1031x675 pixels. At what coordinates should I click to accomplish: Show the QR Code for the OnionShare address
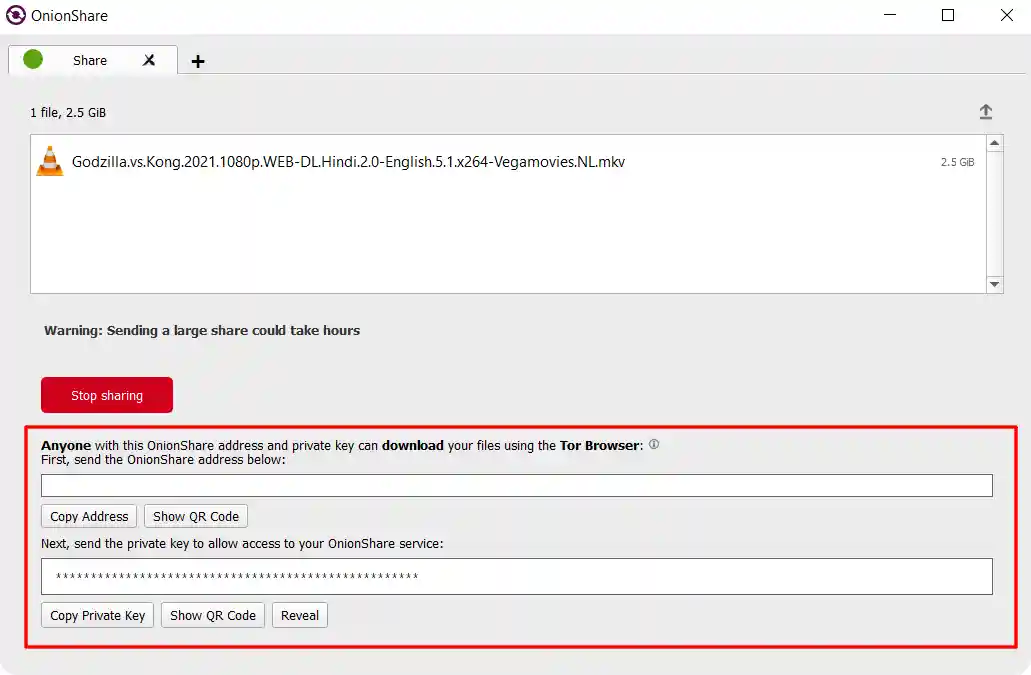[x=195, y=516]
